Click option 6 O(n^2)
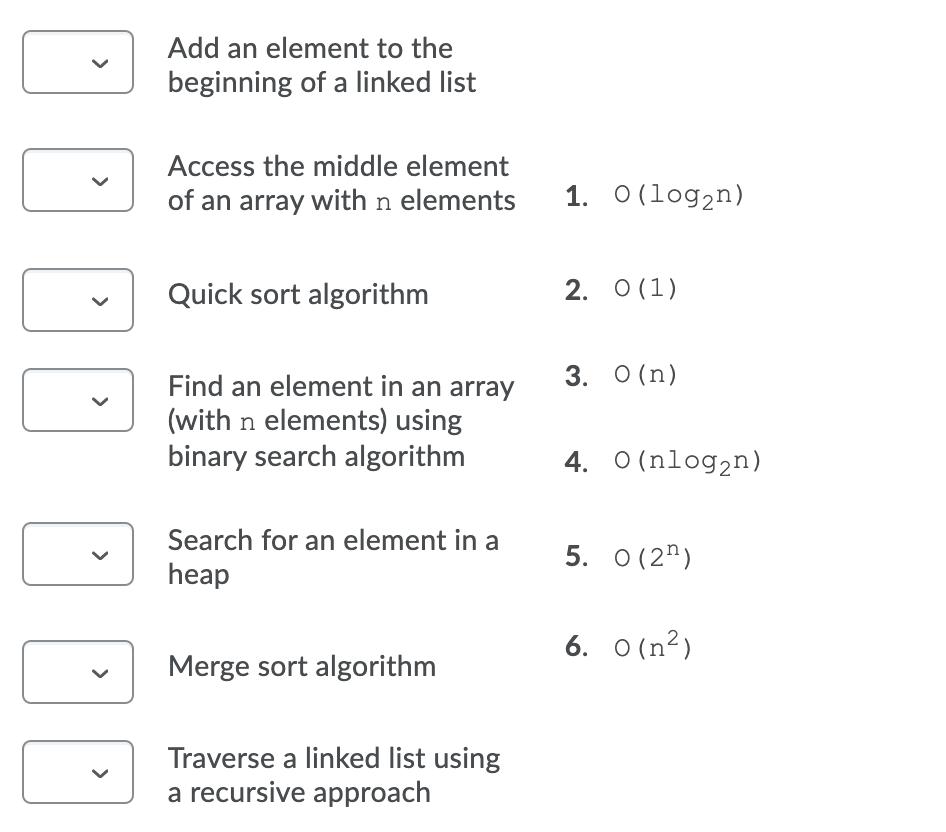946x832 pixels. pos(628,645)
